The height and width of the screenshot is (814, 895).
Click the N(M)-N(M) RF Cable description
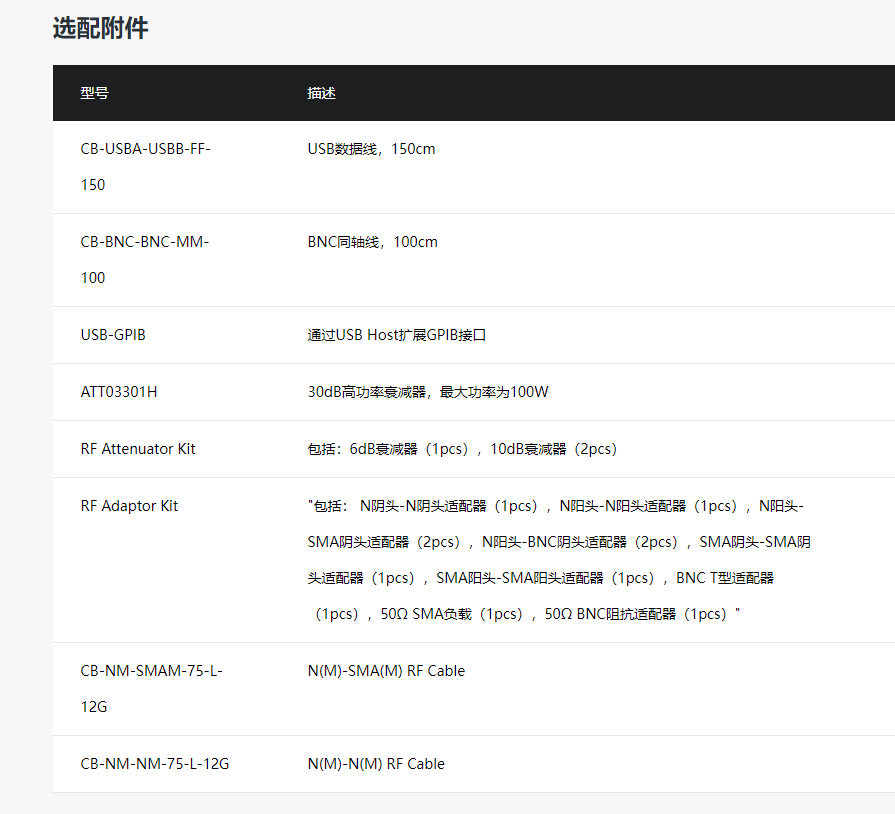click(x=376, y=764)
